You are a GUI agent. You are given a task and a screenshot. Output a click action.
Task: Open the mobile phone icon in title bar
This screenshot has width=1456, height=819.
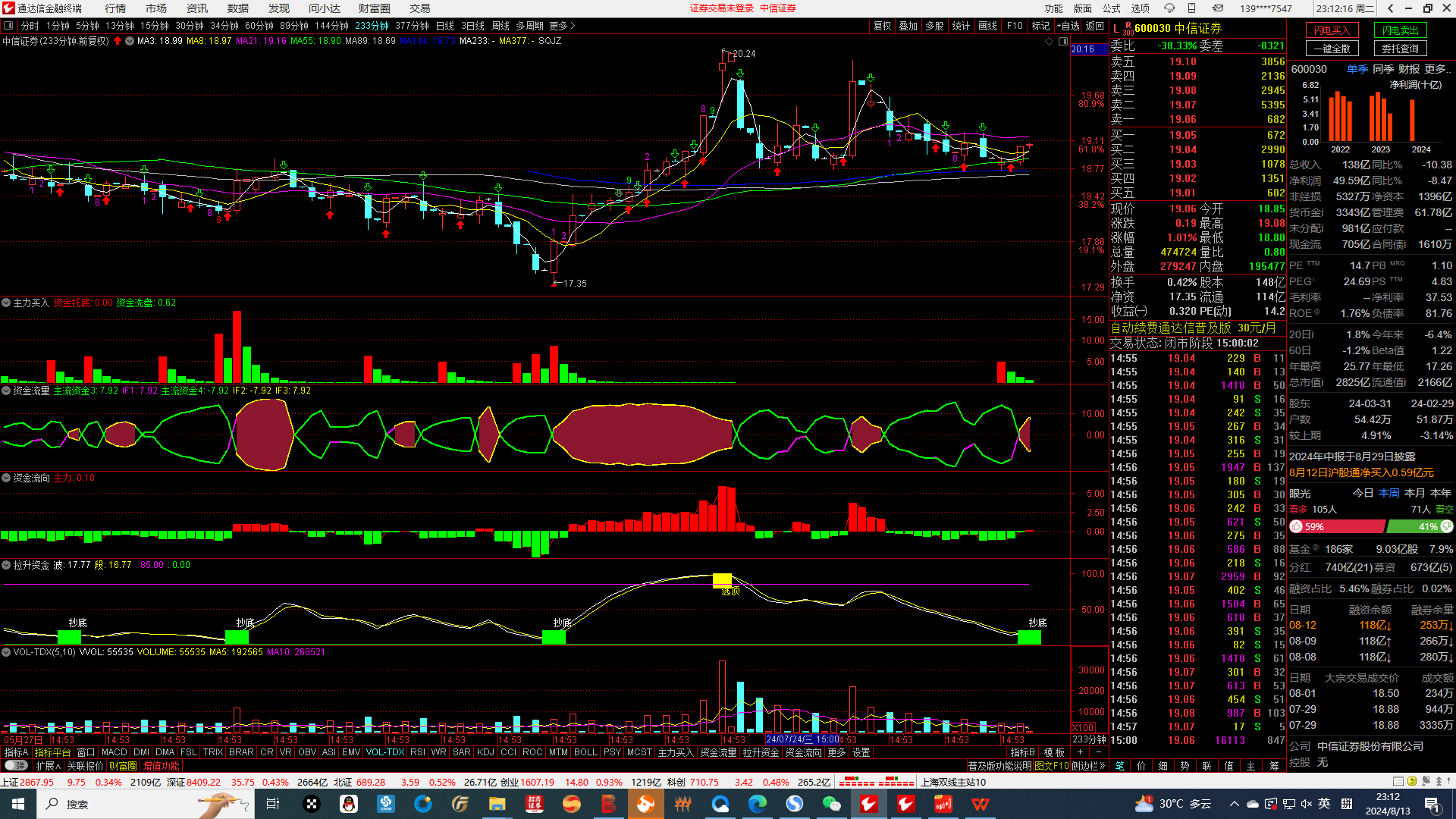[x=1192, y=8]
